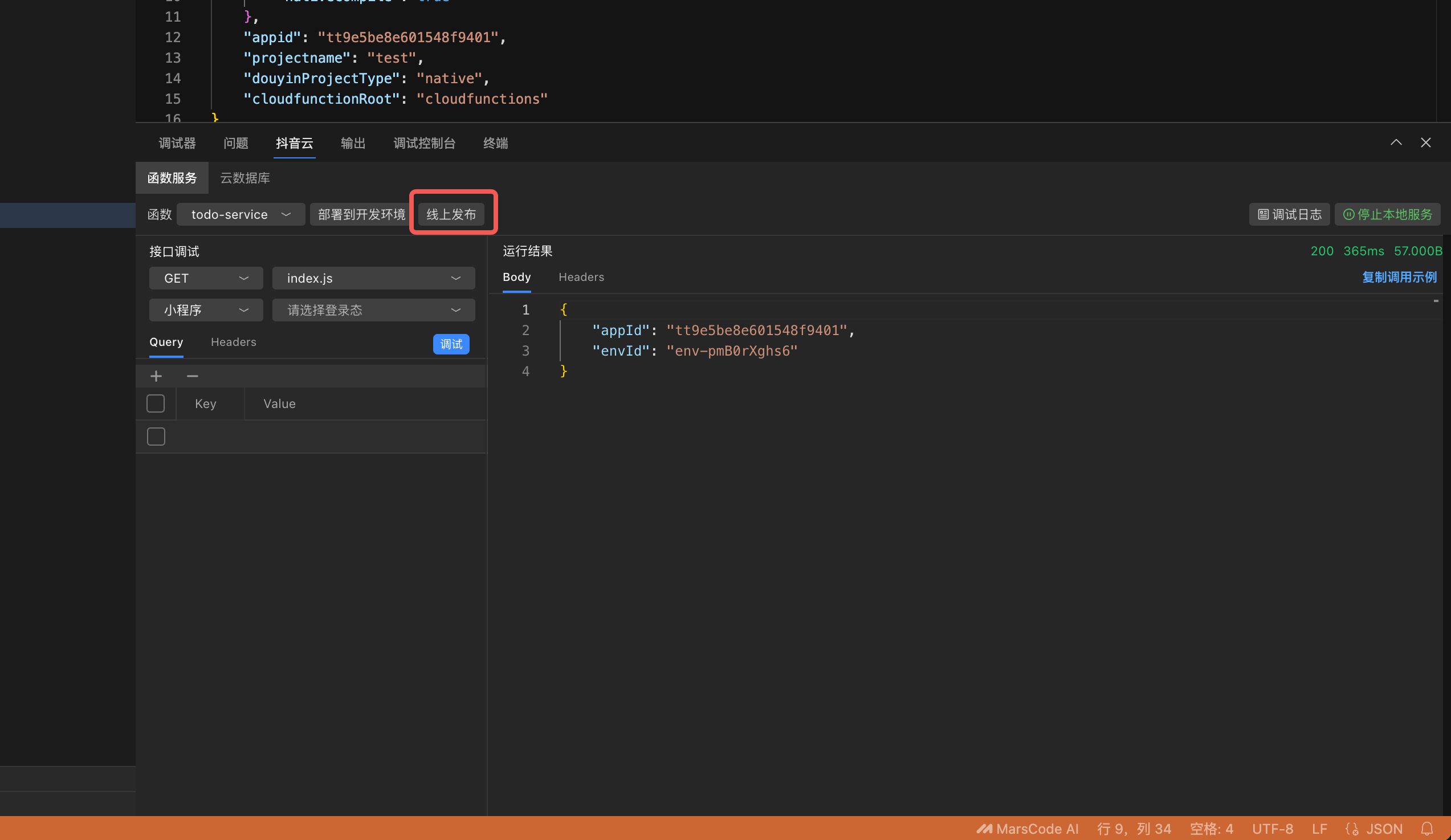The height and width of the screenshot is (840, 1451).
Task: Click 部署到开发环境 button
Action: coord(361,214)
